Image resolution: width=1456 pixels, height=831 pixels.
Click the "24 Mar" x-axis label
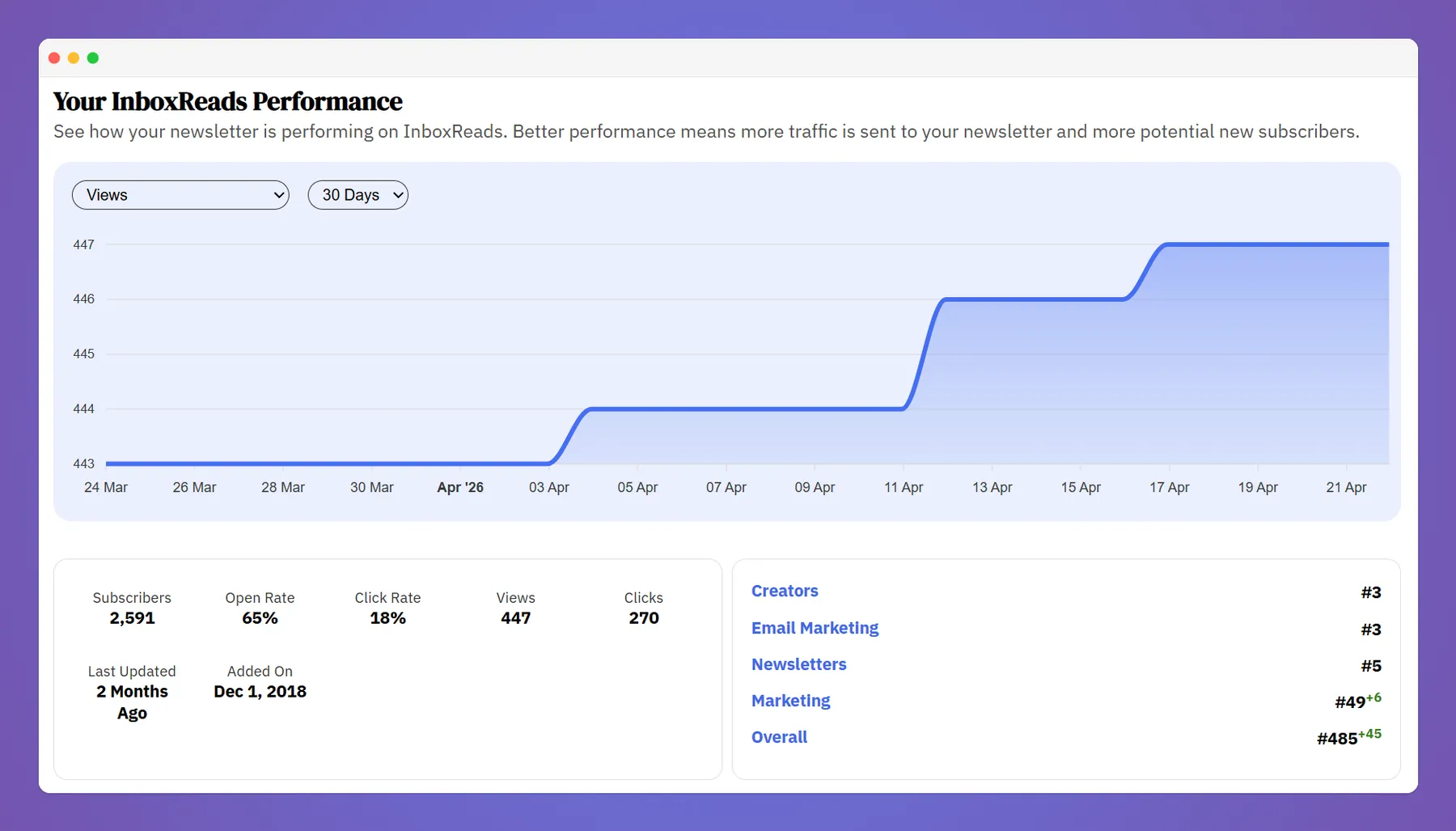(x=106, y=487)
